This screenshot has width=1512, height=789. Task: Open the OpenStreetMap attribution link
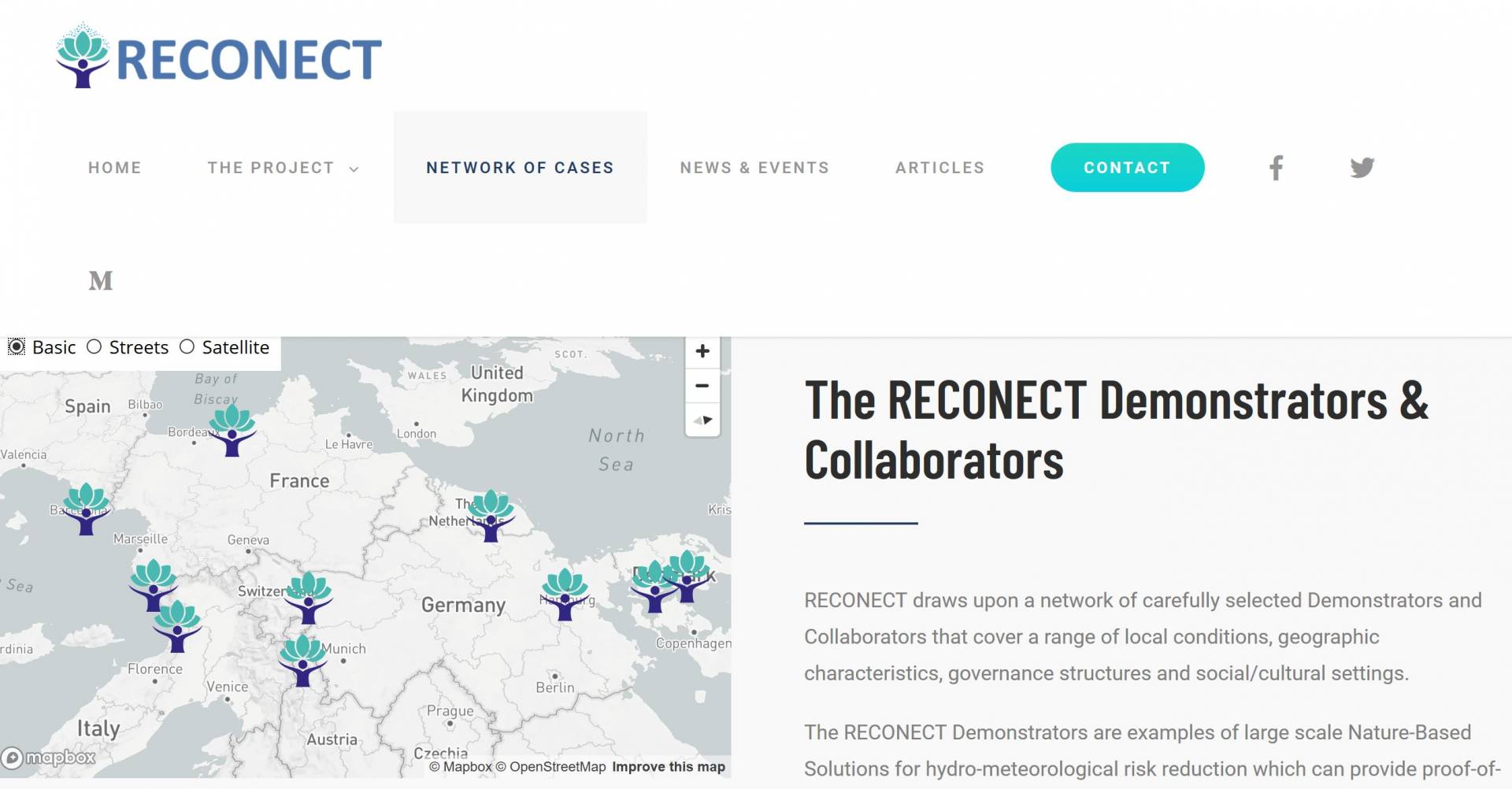pyautogui.click(x=550, y=767)
